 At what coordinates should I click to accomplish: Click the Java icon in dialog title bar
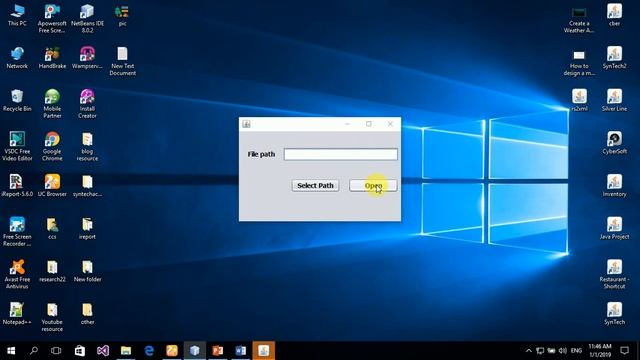[247, 124]
